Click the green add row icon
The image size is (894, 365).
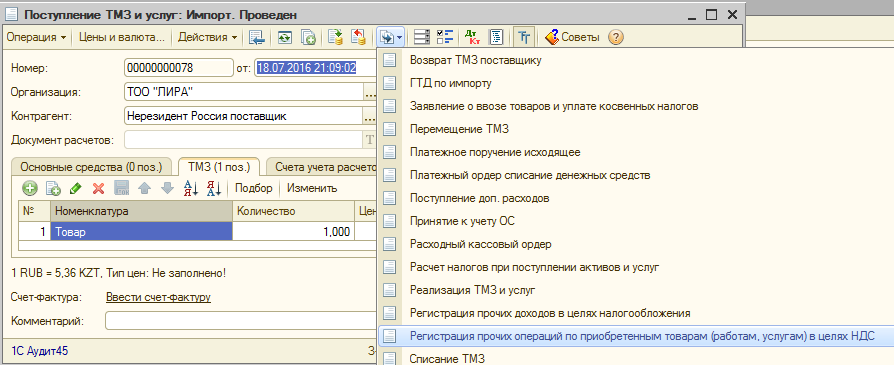[30, 188]
